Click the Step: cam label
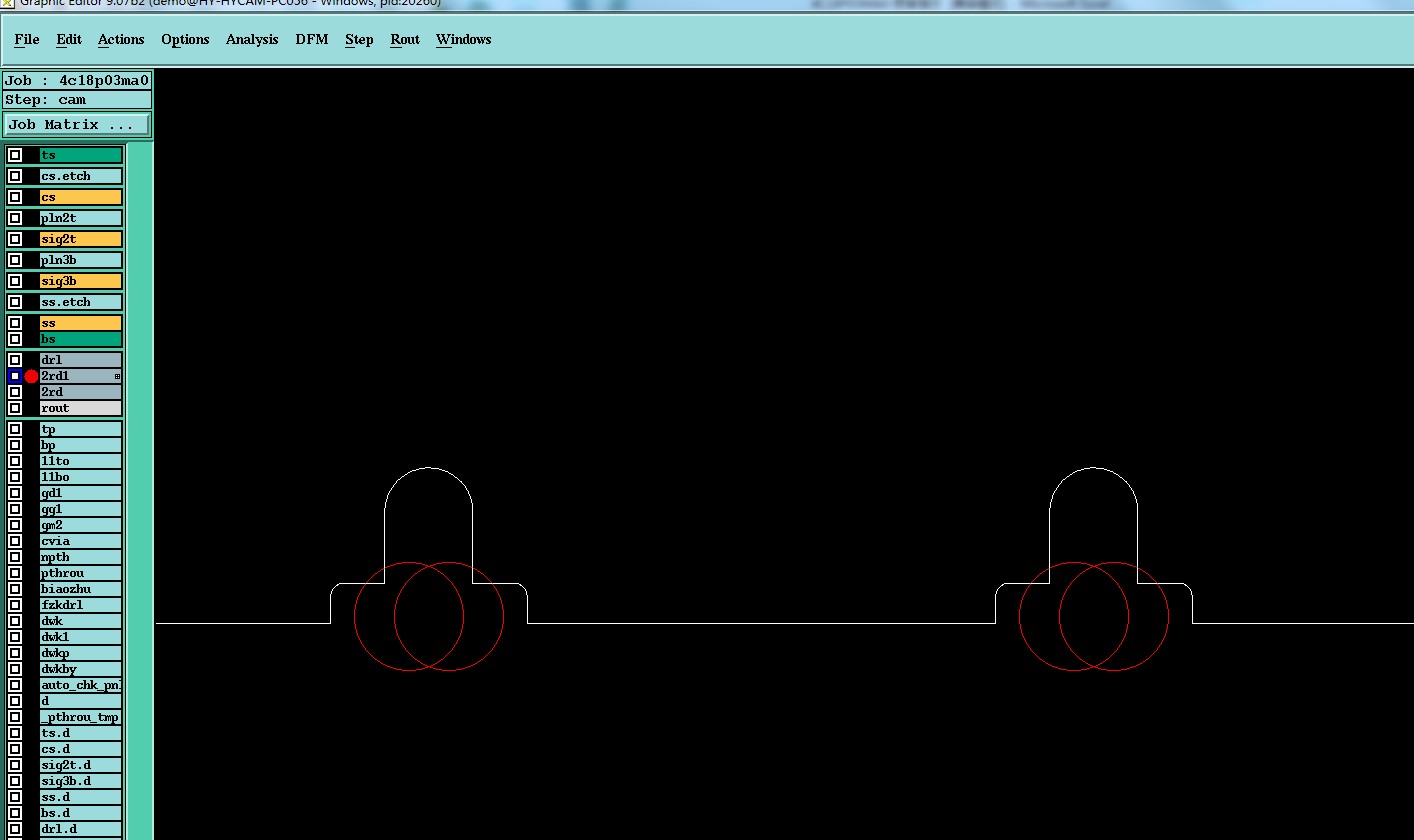The width and height of the screenshot is (1414, 840). coord(77,99)
